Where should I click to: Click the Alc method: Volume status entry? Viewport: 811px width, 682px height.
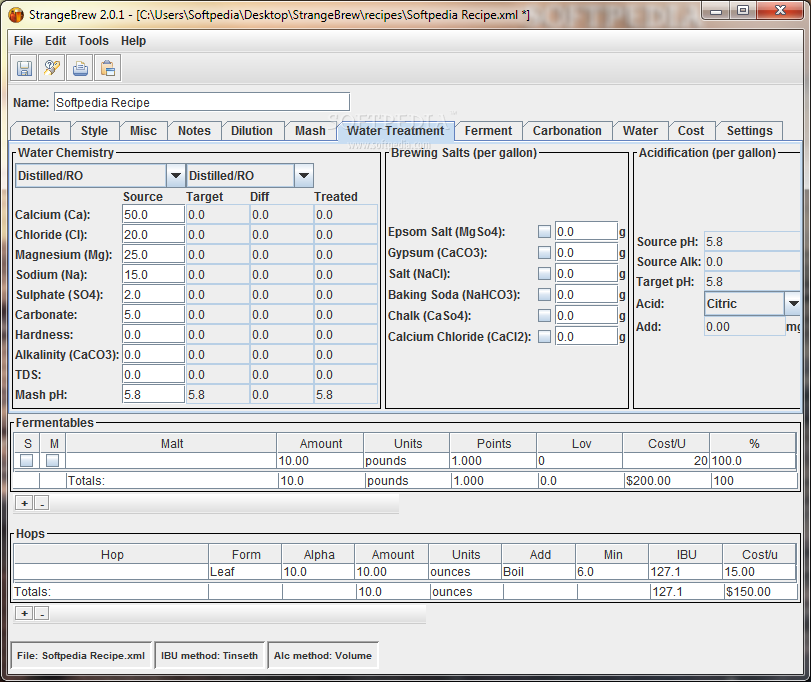323,656
